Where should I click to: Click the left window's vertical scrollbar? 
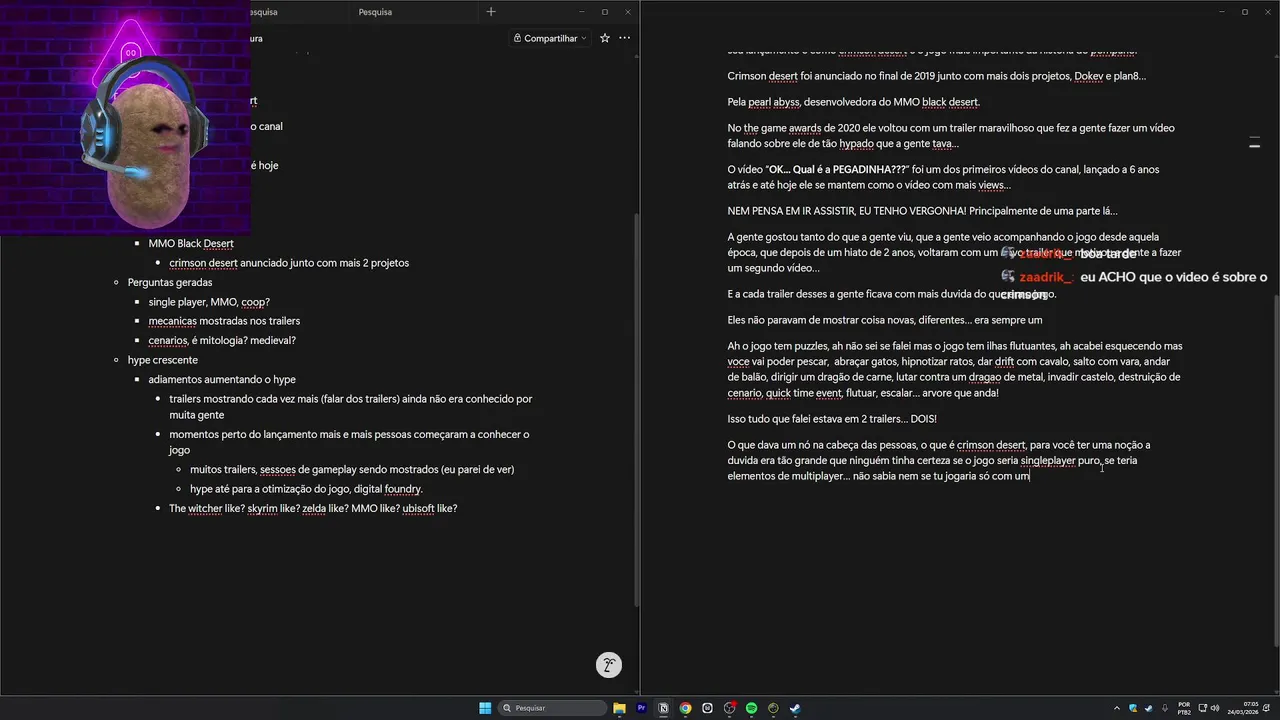637,410
